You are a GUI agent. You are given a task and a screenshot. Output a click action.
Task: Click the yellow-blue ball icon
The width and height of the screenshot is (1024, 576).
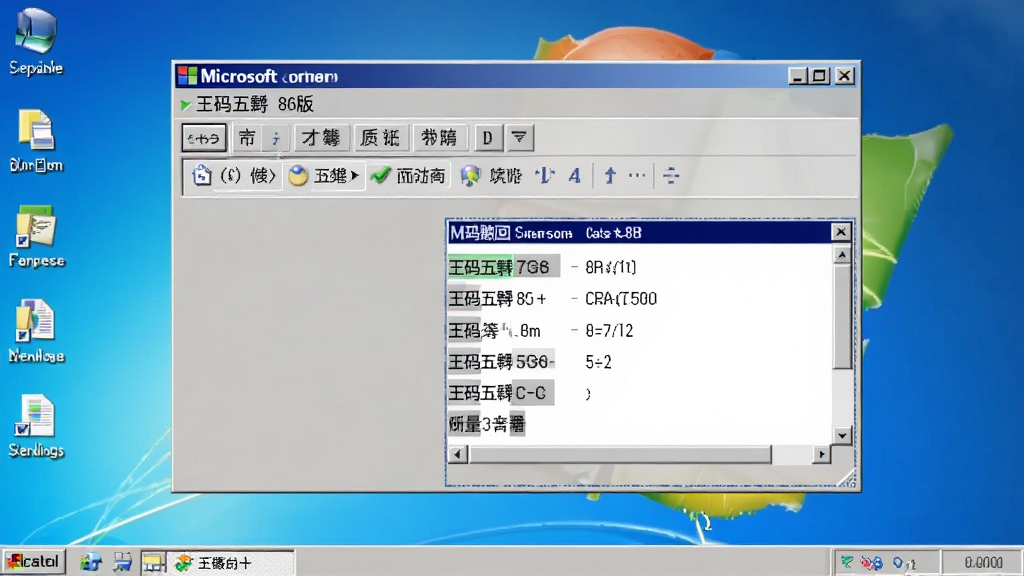(x=298, y=175)
